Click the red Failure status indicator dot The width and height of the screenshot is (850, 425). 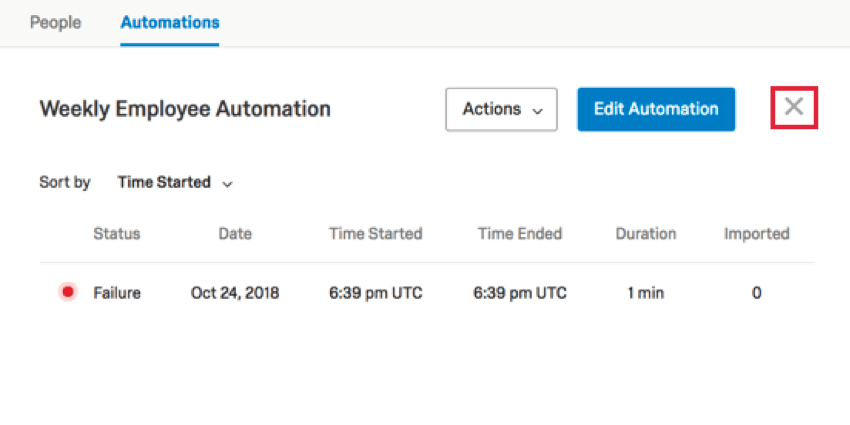(x=68, y=293)
